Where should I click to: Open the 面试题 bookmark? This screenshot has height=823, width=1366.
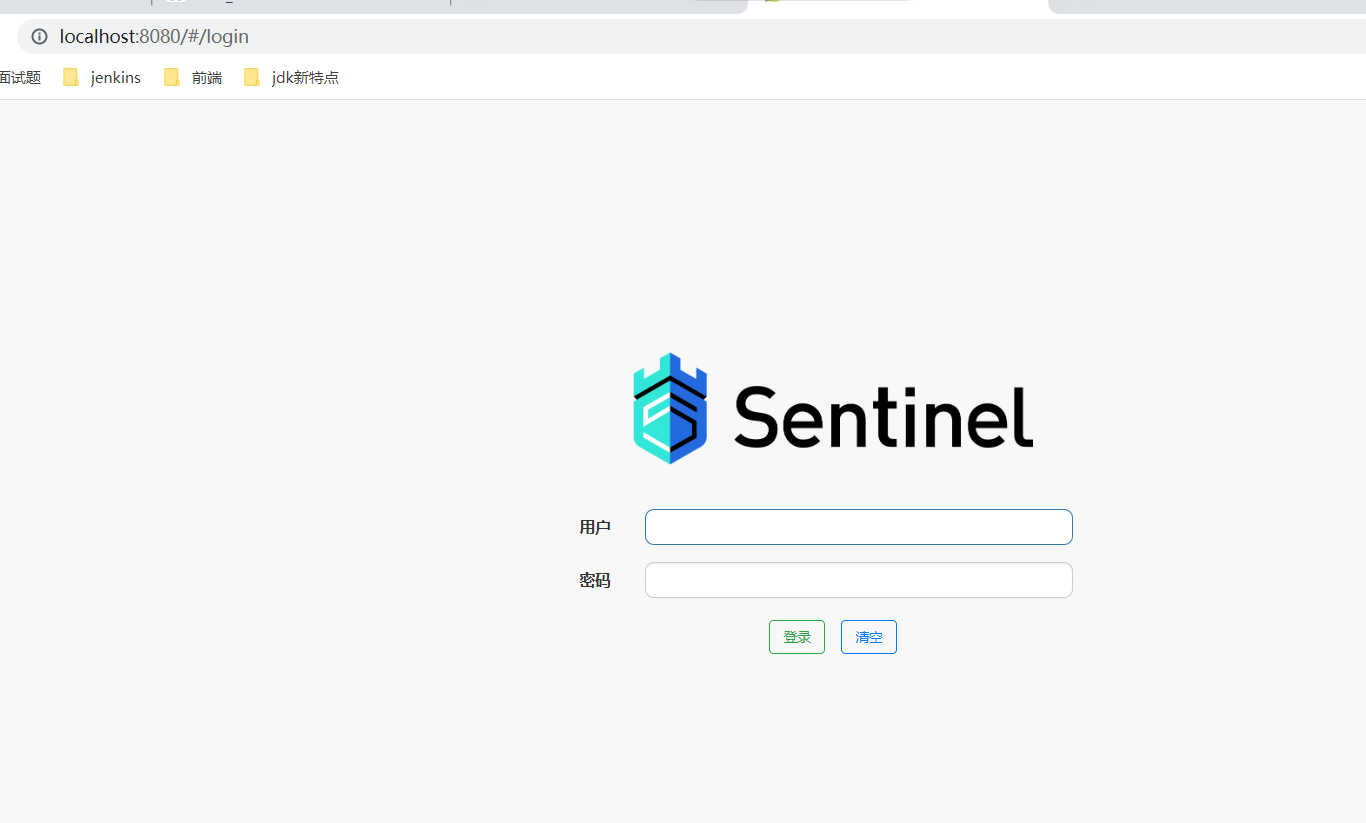[x=20, y=77]
